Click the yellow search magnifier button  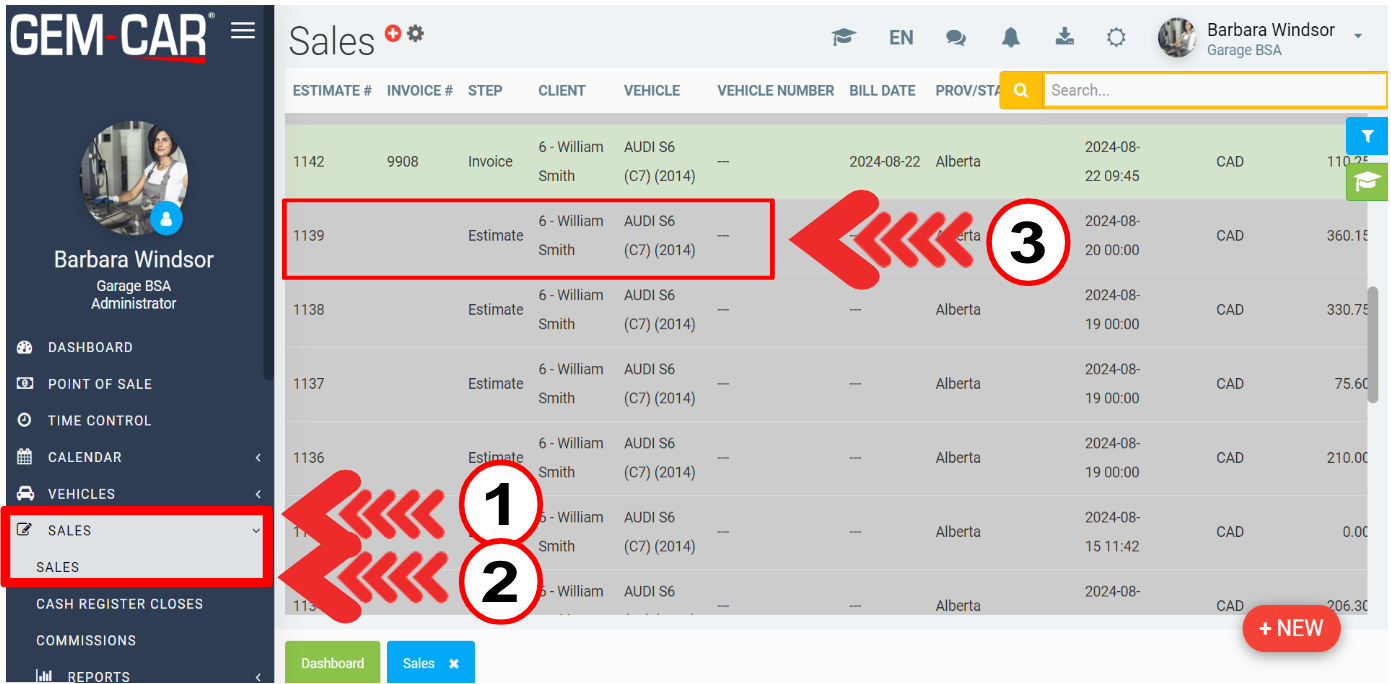click(x=1020, y=90)
